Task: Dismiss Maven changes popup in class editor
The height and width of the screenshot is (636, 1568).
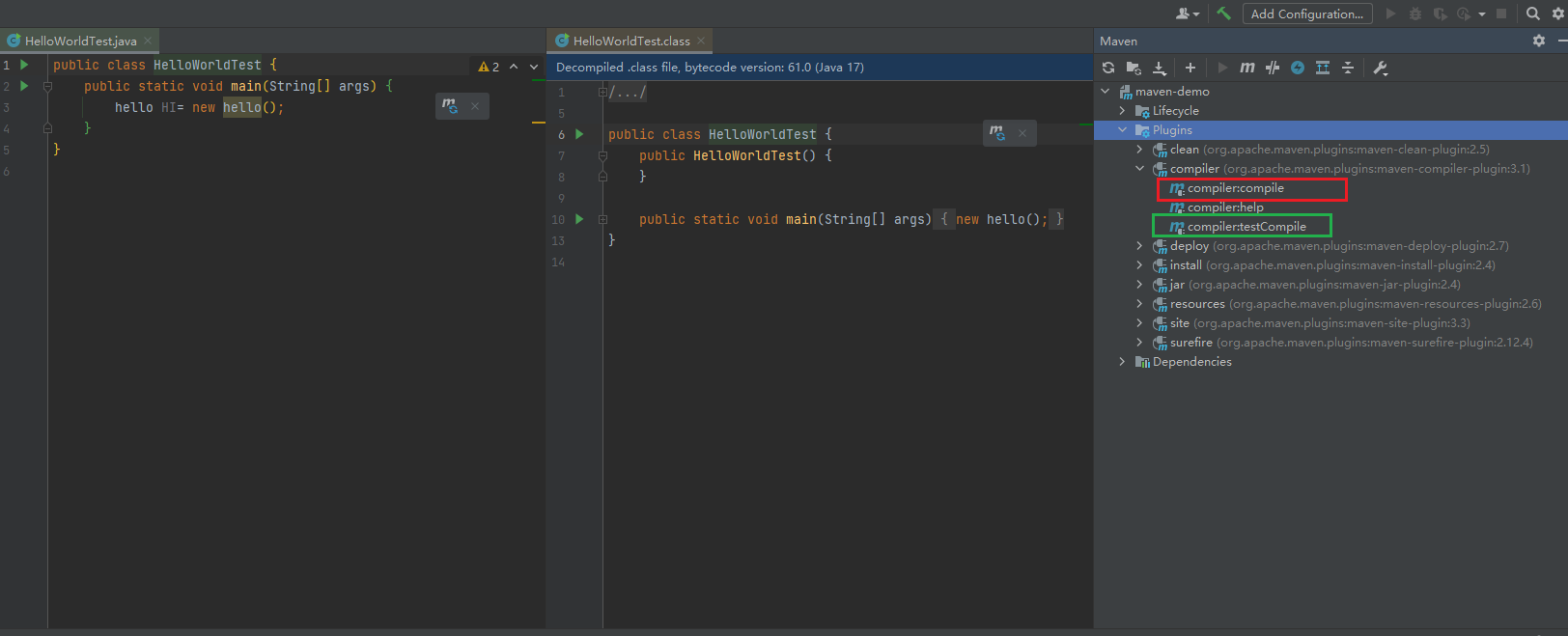Action: [1022, 133]
